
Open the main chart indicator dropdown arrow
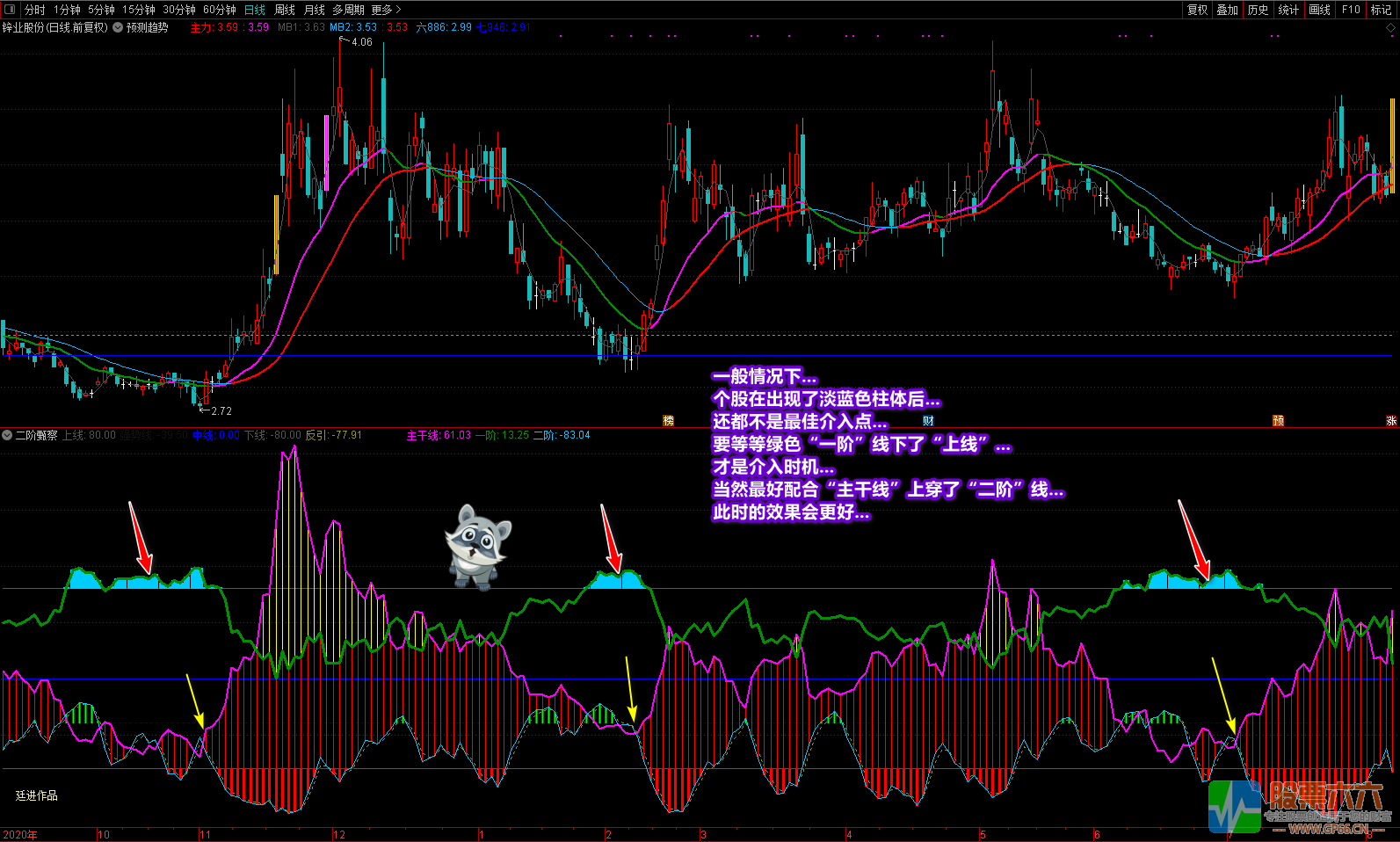tap(118, 27)
